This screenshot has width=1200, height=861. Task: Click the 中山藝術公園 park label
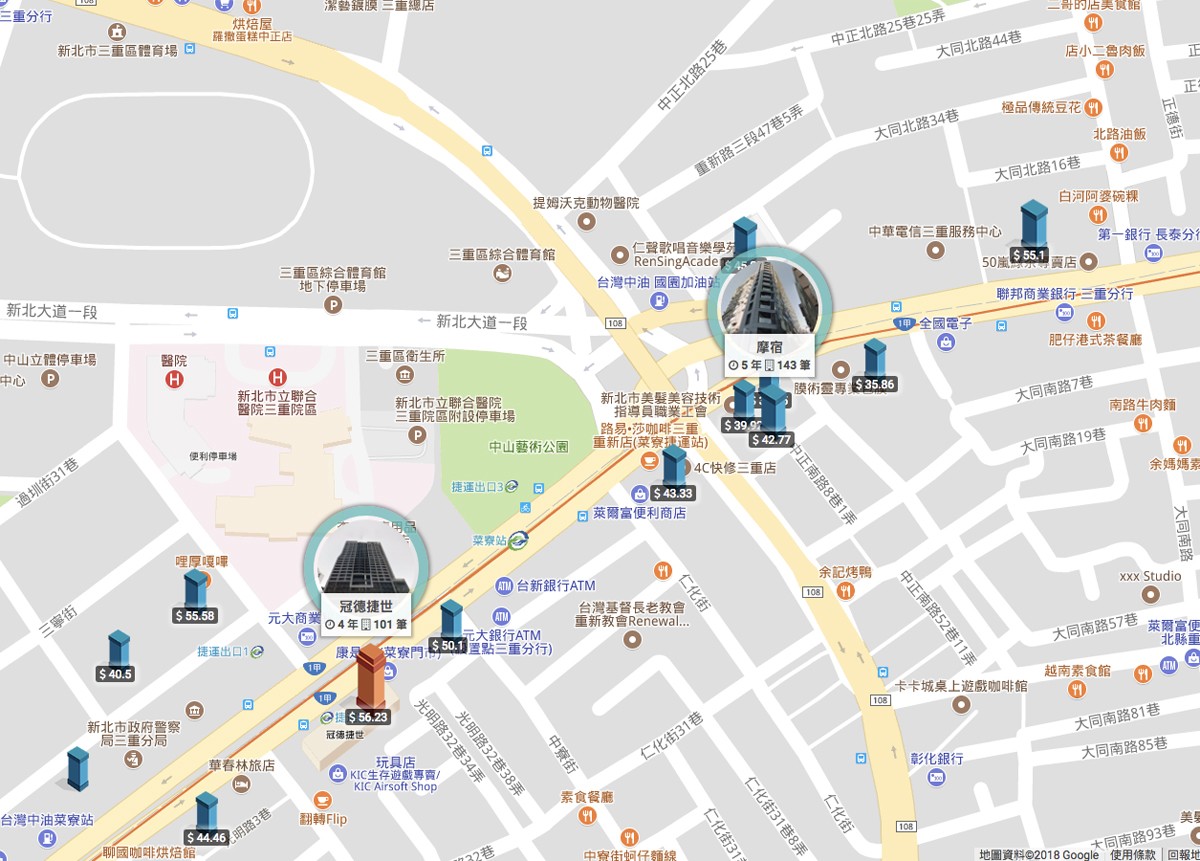click(x=528, y=446)
